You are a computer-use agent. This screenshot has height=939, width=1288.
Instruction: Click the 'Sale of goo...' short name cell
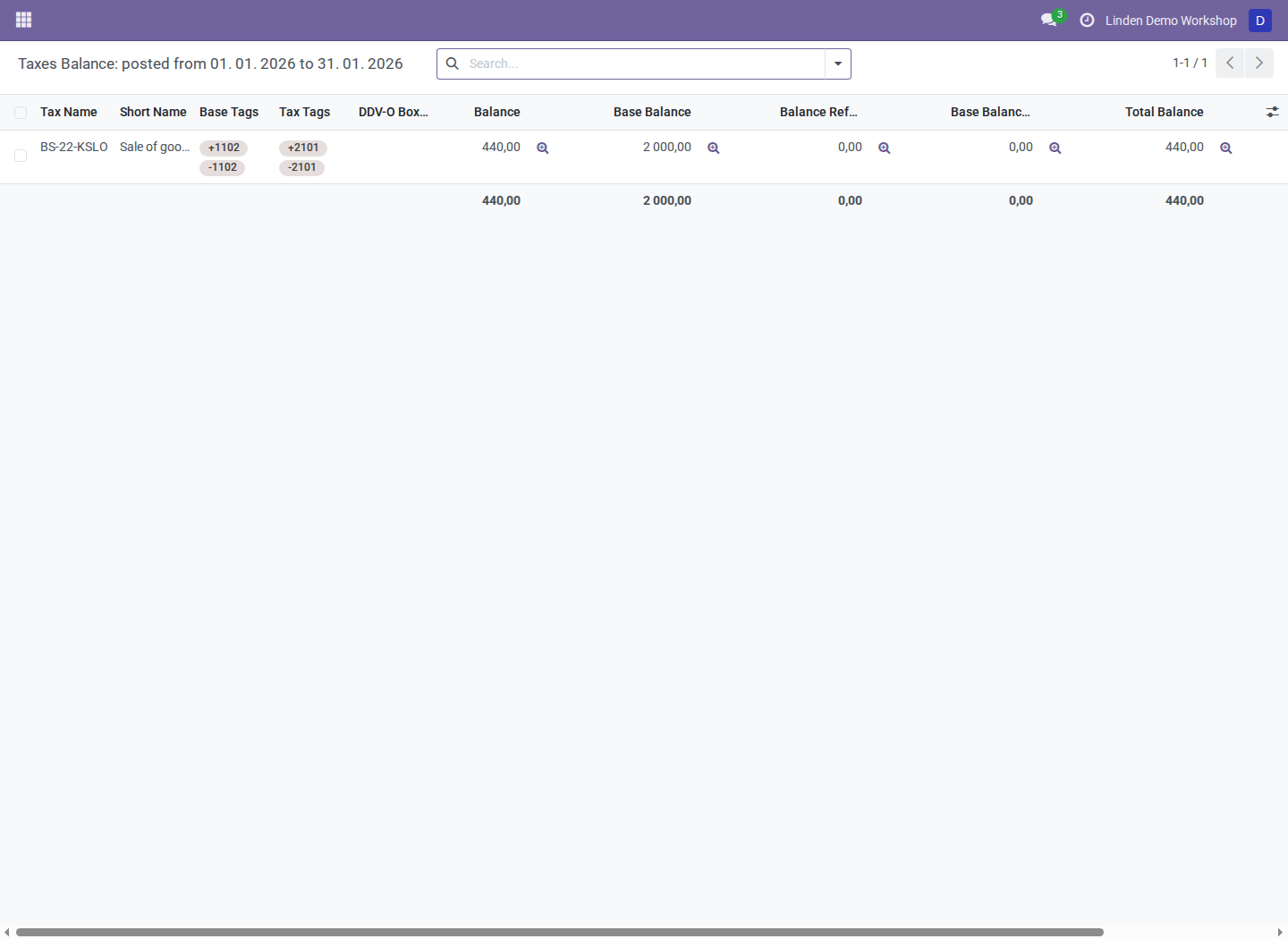coord(155,147)
